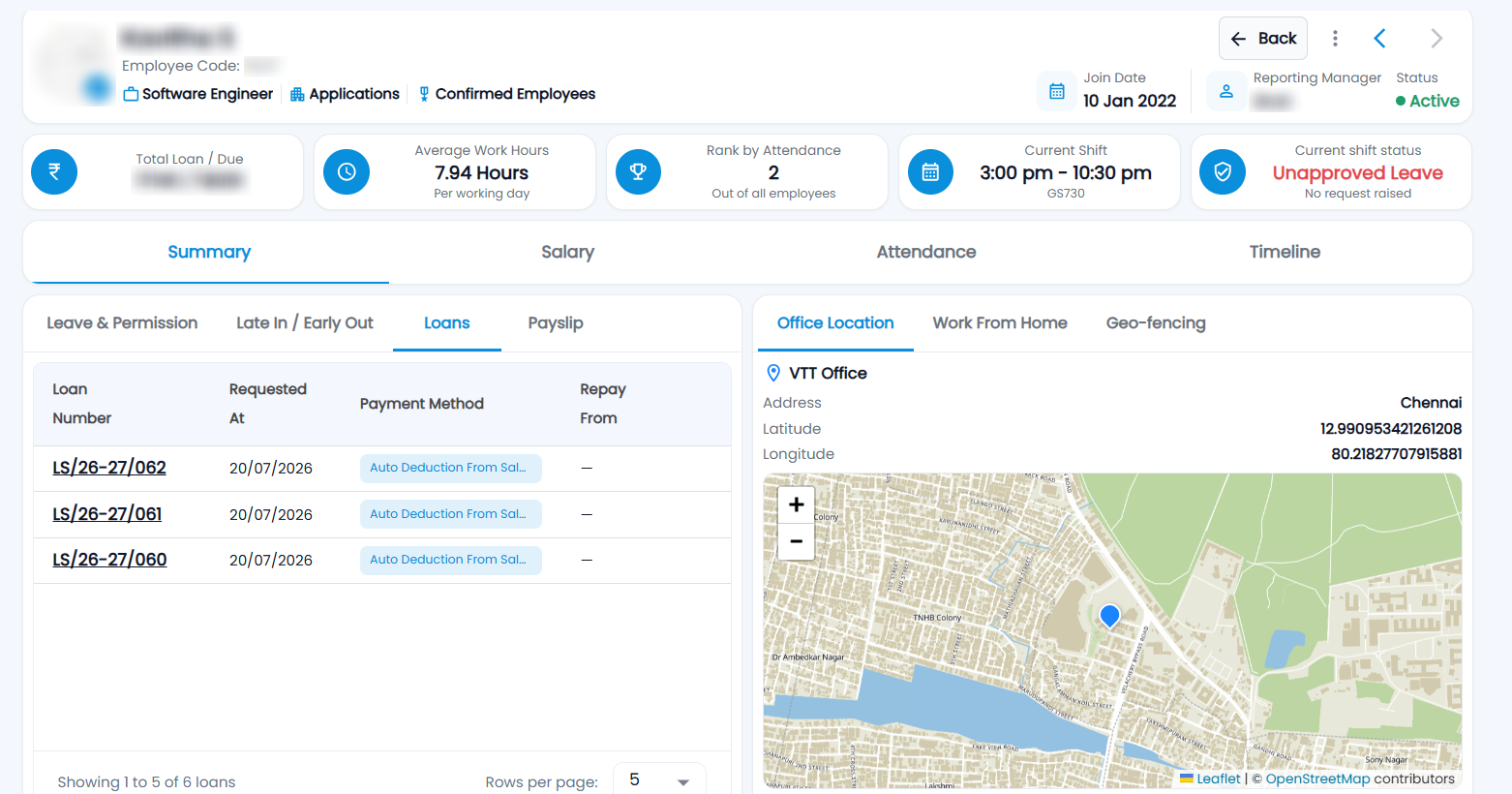The width and height of the screenshot is (1512, 794).
Task: Open the Geo-fencing tab
Action: coord(1156,323)
